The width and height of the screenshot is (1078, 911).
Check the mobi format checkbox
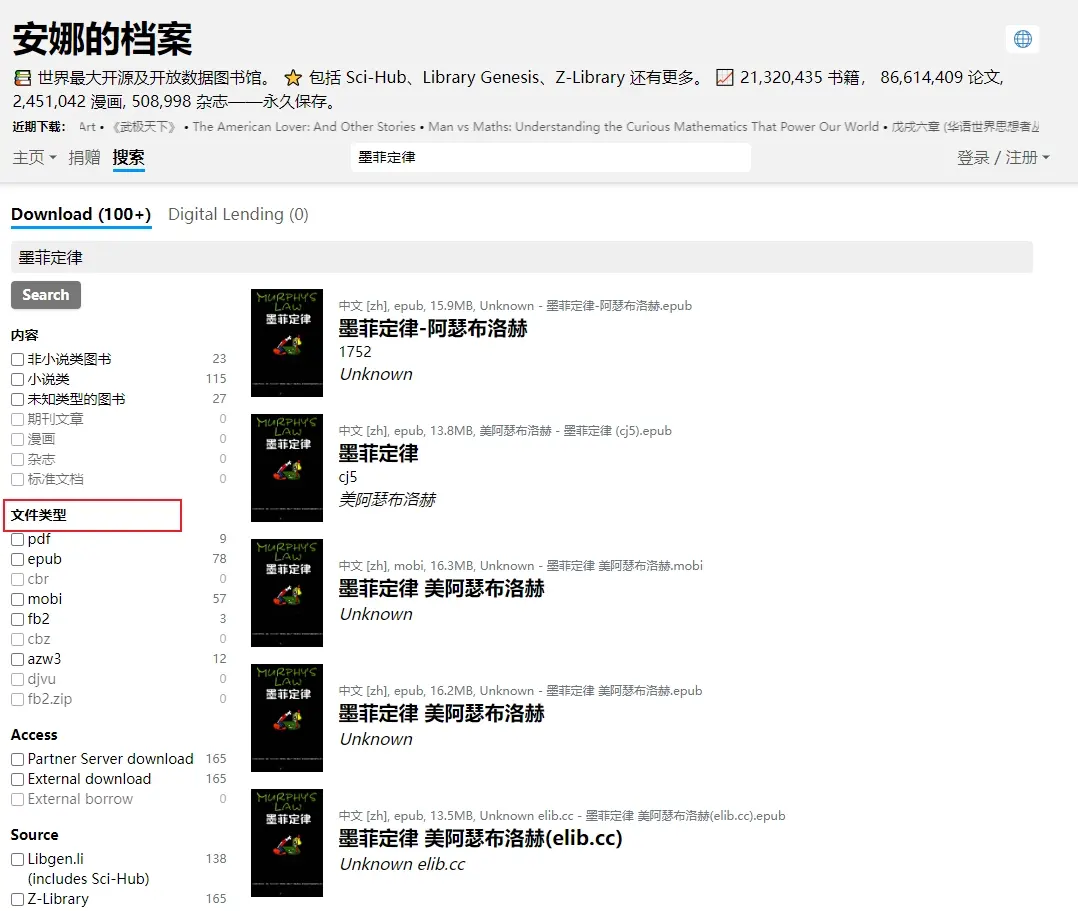tap(17, 598)
